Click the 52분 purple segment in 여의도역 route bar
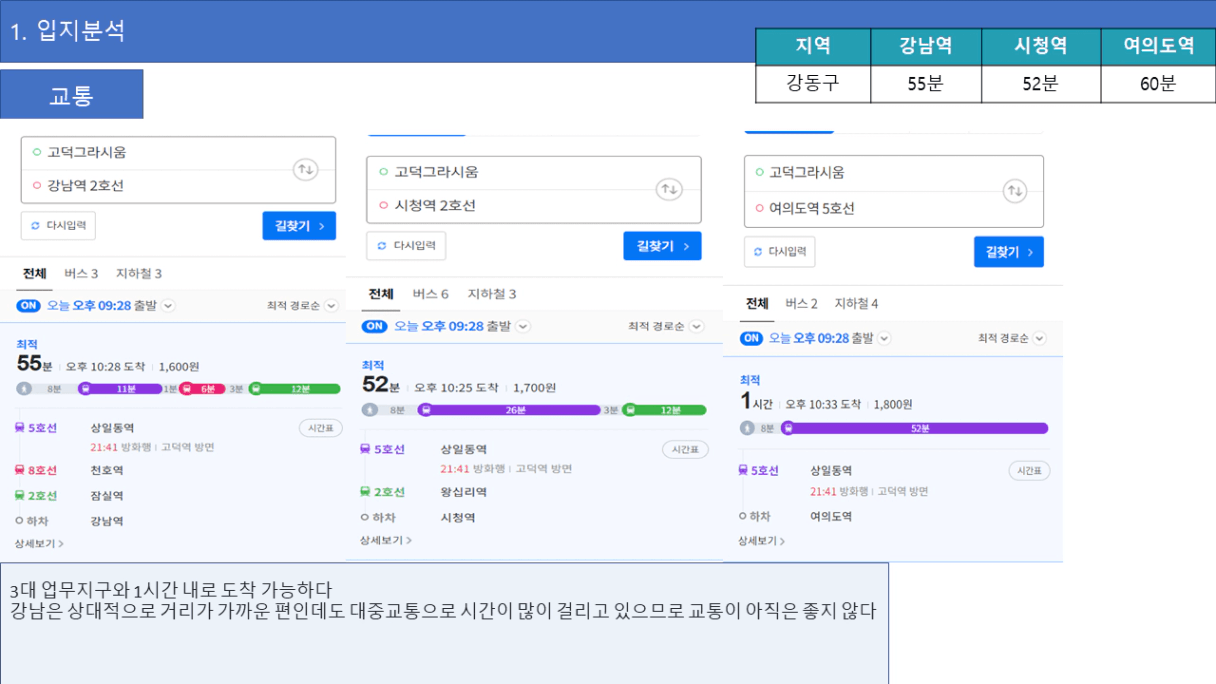The image size is (1216, 684). [918, 429]
